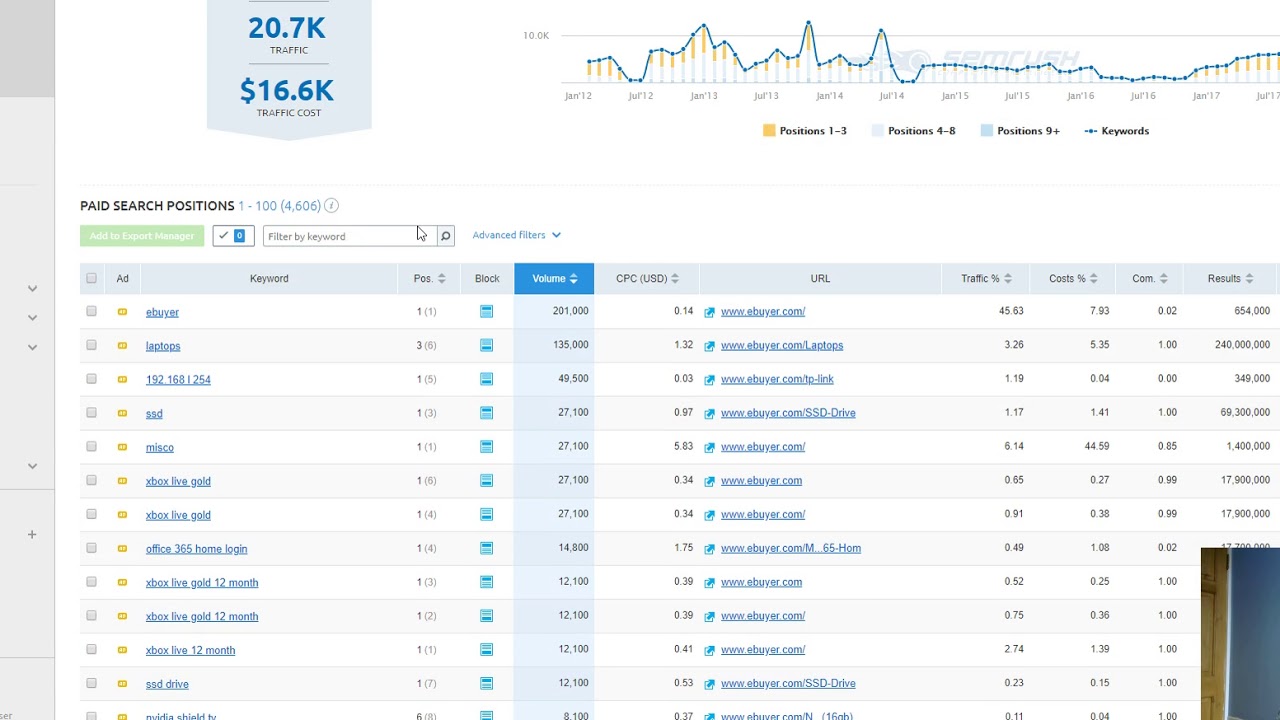Click the info icon beside Paid Search Positions
This screenshot has width=1280, height=720.
coord(331,206)
